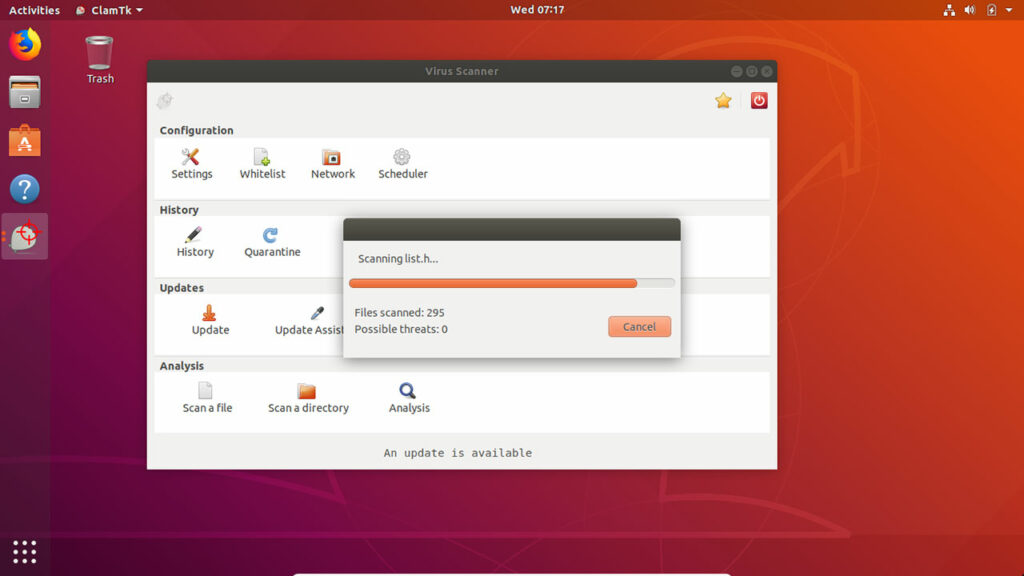
Task: Launch the Update Assistant
Action: (x=308, y=320)
